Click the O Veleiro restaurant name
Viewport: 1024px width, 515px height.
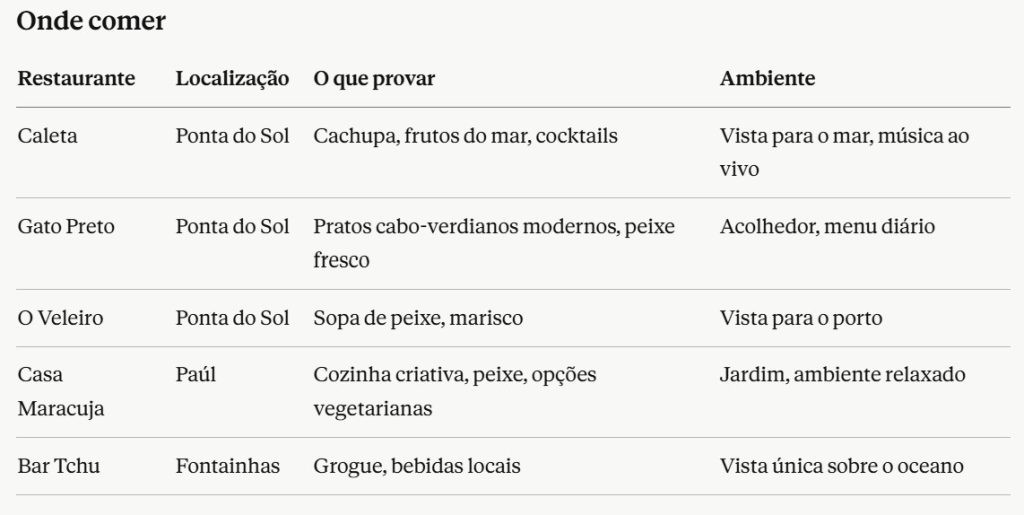(x=60, y=318)
